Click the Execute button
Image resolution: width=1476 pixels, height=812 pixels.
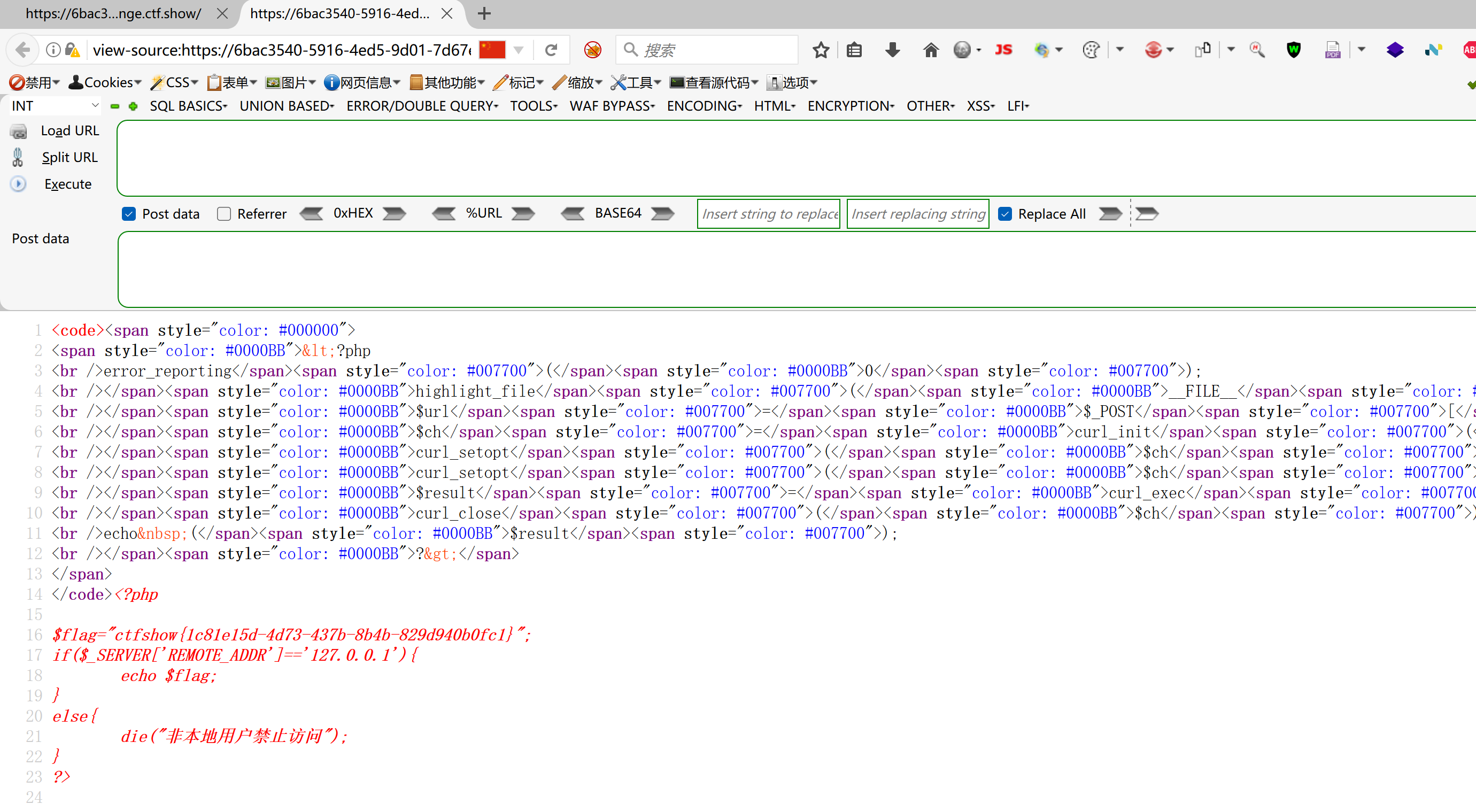(x=67, y=184)
